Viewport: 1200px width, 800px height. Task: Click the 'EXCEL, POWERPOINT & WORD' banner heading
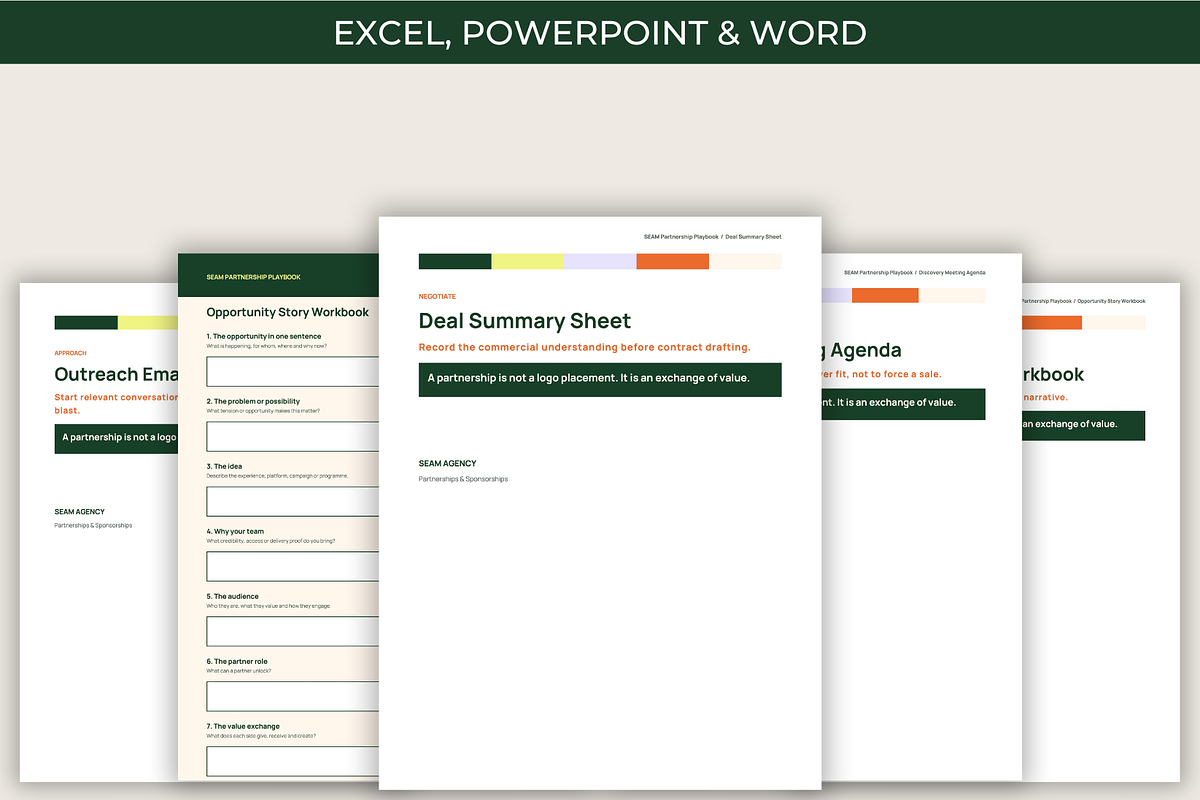coord(600,32)
